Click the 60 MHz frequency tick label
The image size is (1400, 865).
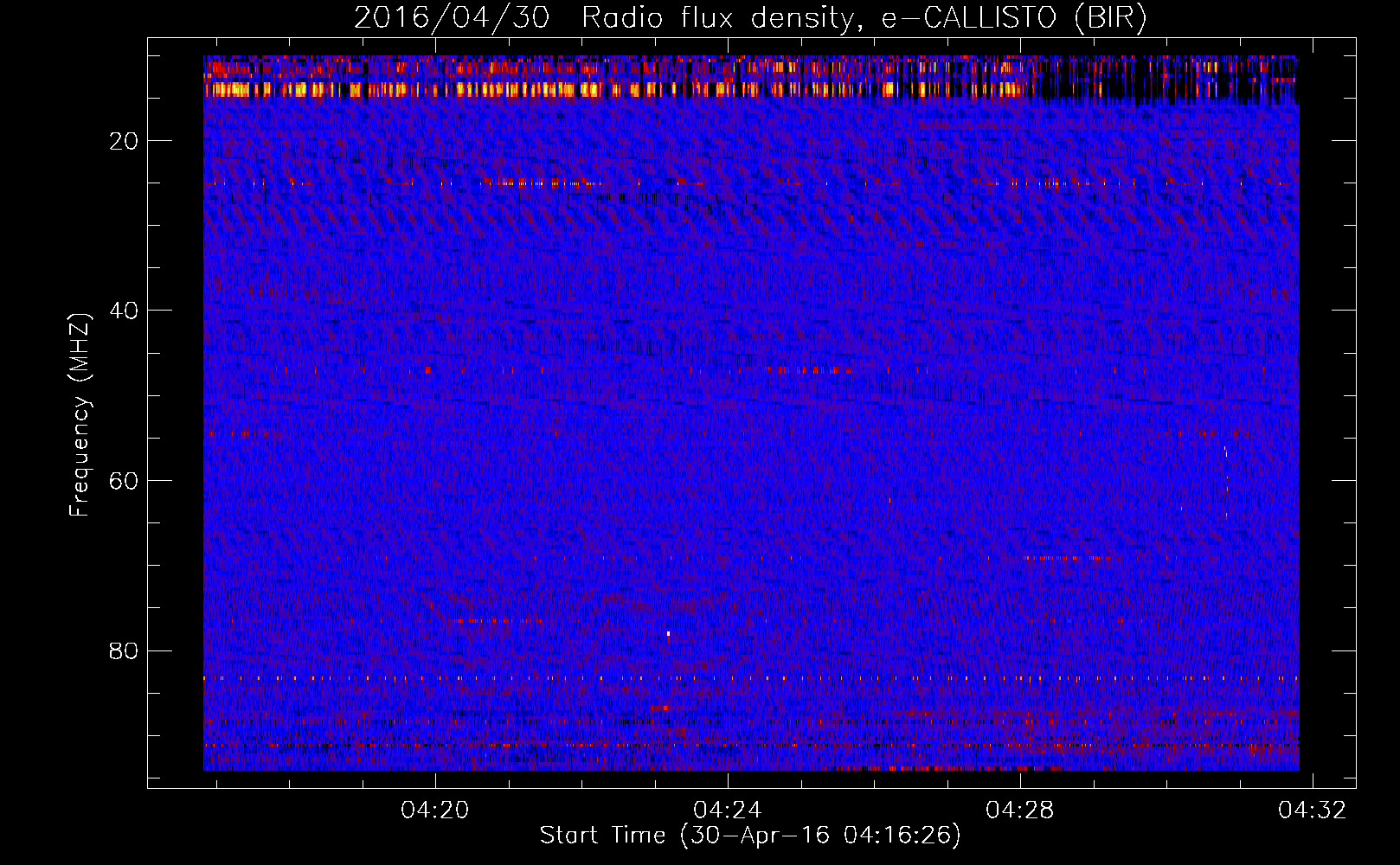(x=124, y=481)
